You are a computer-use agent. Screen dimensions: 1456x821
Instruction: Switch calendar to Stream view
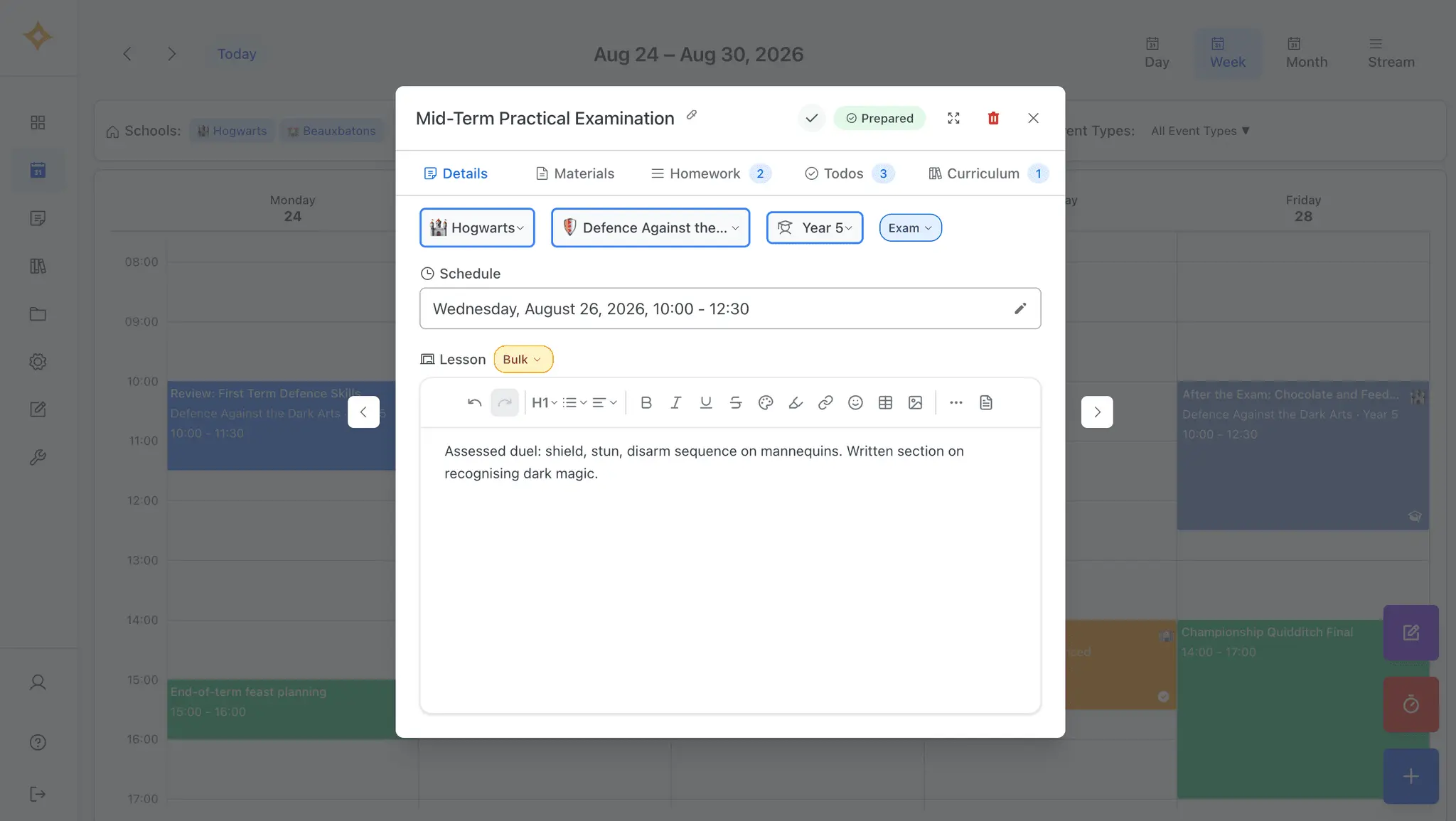coord(1391,53)
